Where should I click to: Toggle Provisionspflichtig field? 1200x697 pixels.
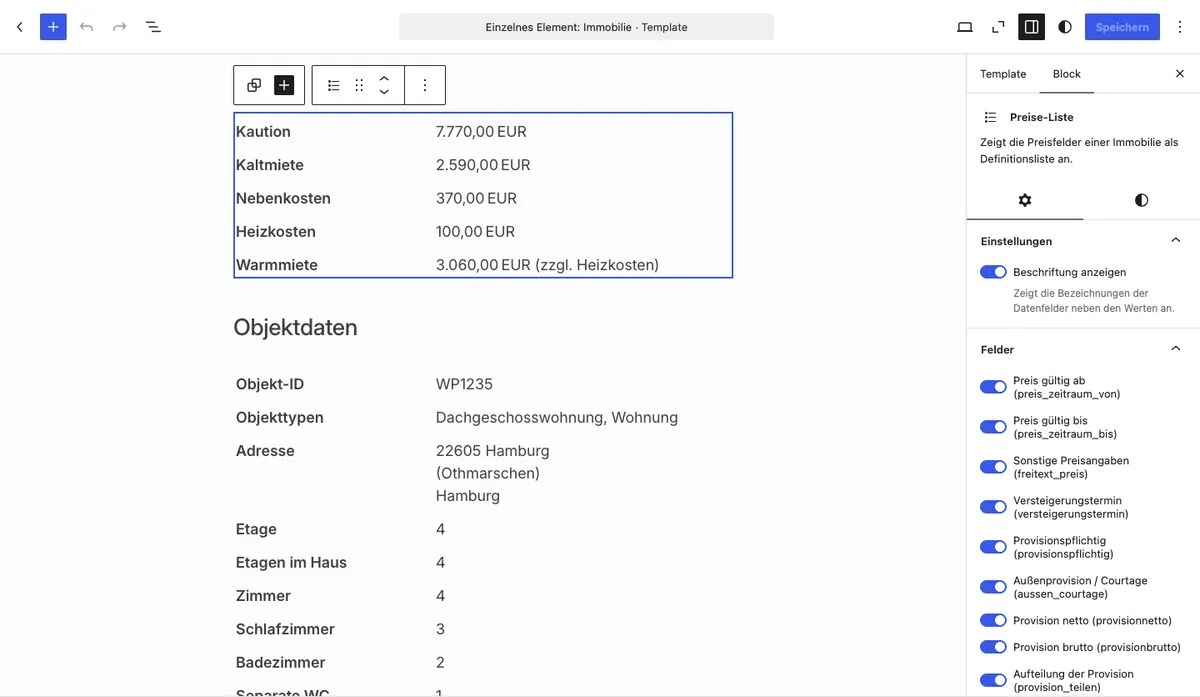tap(993, 547)
